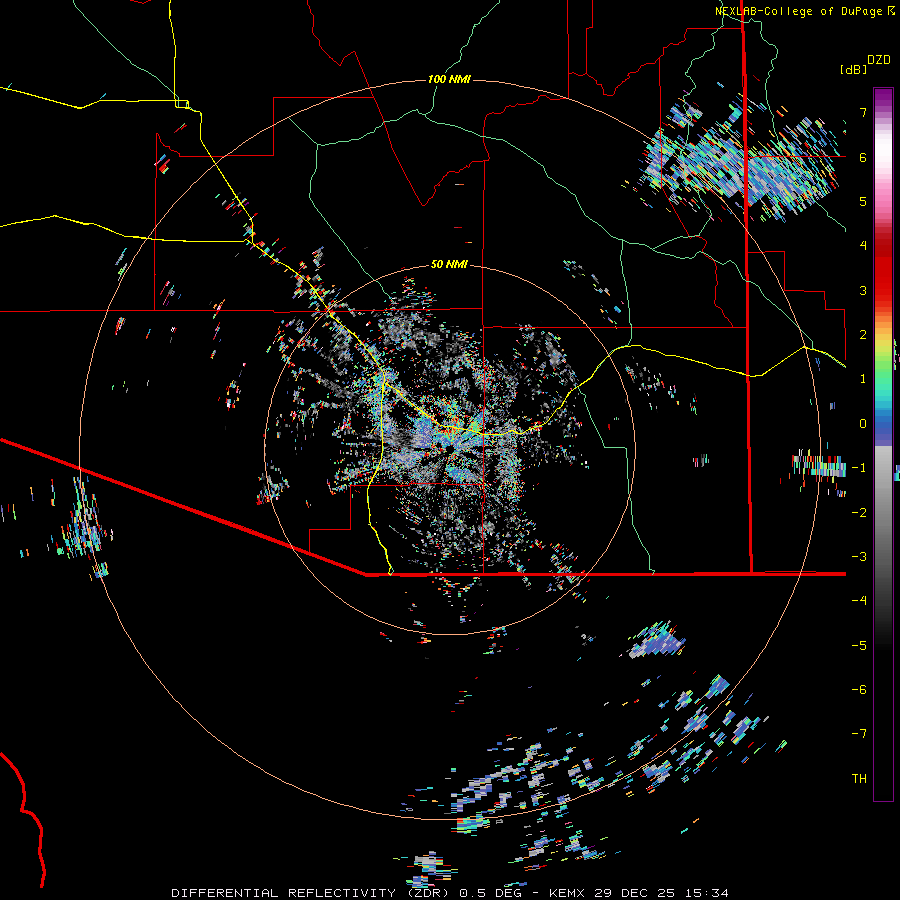Click the legend value -7
This screenshot has height=900, width=900.
coord(859,734)
